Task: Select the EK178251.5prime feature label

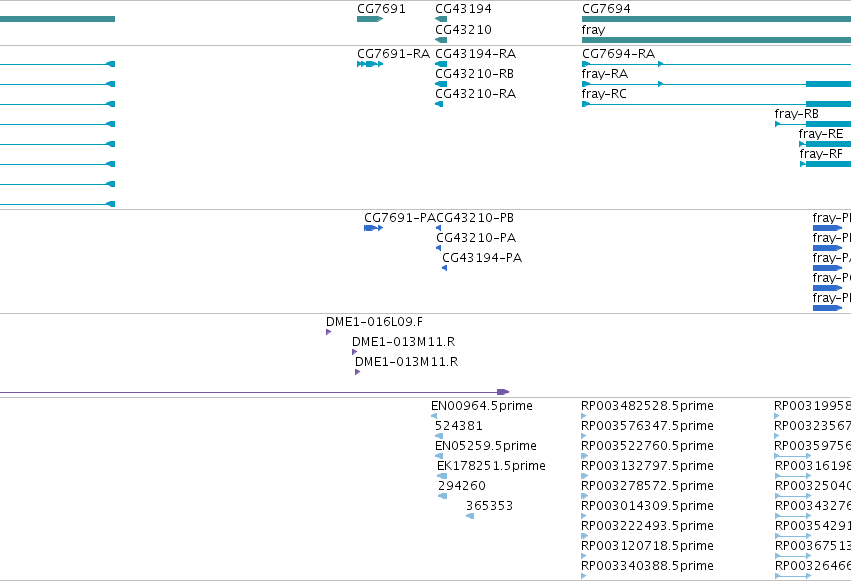Action: [491, 466]
